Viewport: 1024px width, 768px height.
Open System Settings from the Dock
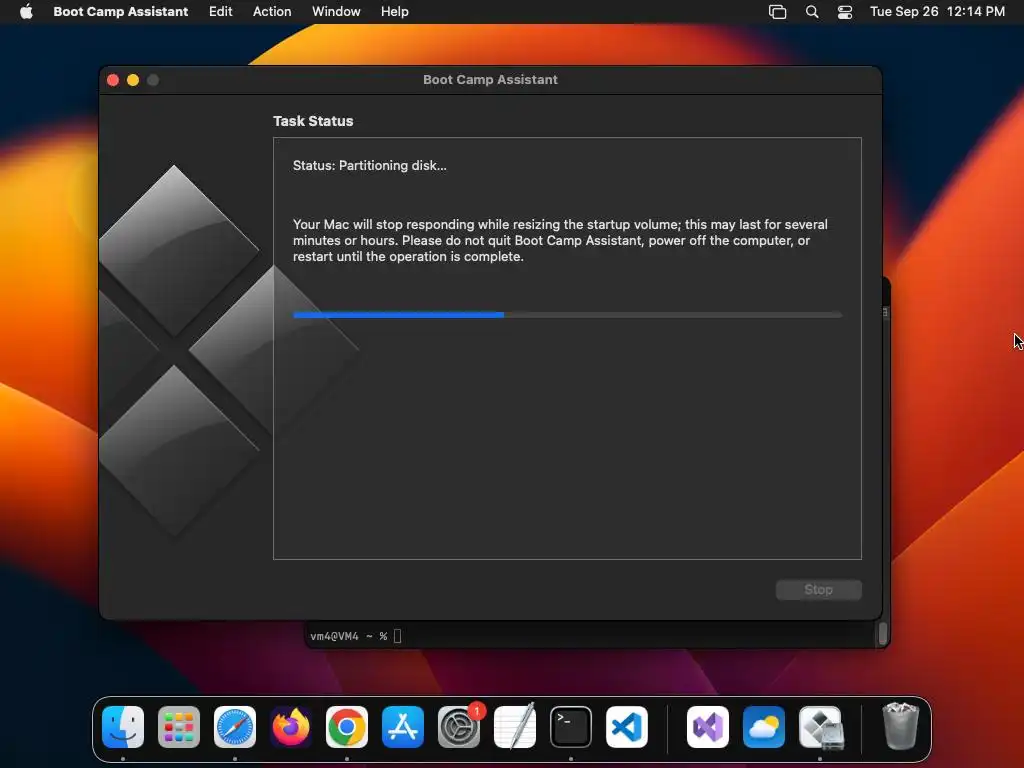458,727
